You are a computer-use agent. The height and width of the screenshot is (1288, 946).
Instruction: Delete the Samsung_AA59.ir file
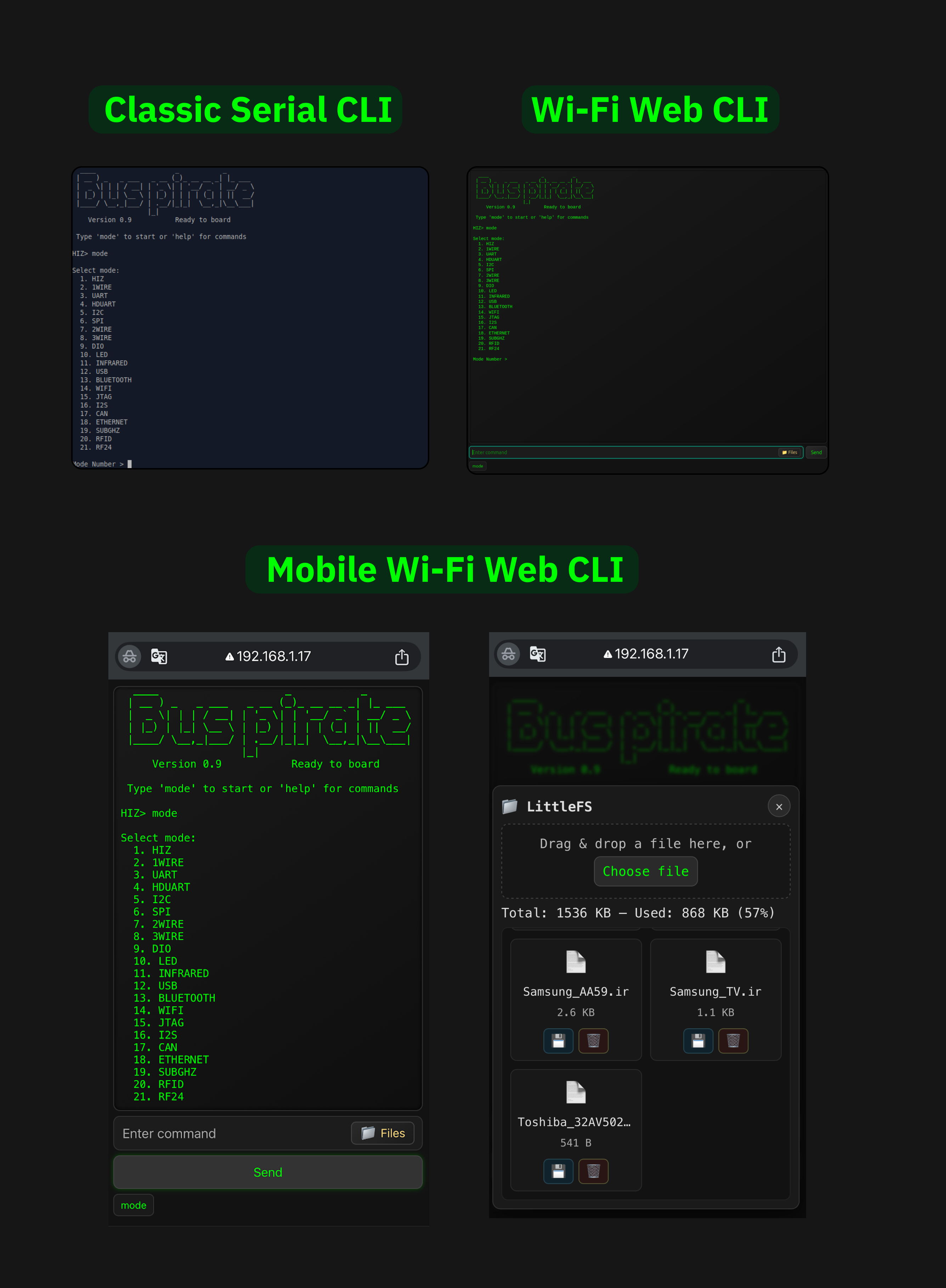(x=593, y=1040)
